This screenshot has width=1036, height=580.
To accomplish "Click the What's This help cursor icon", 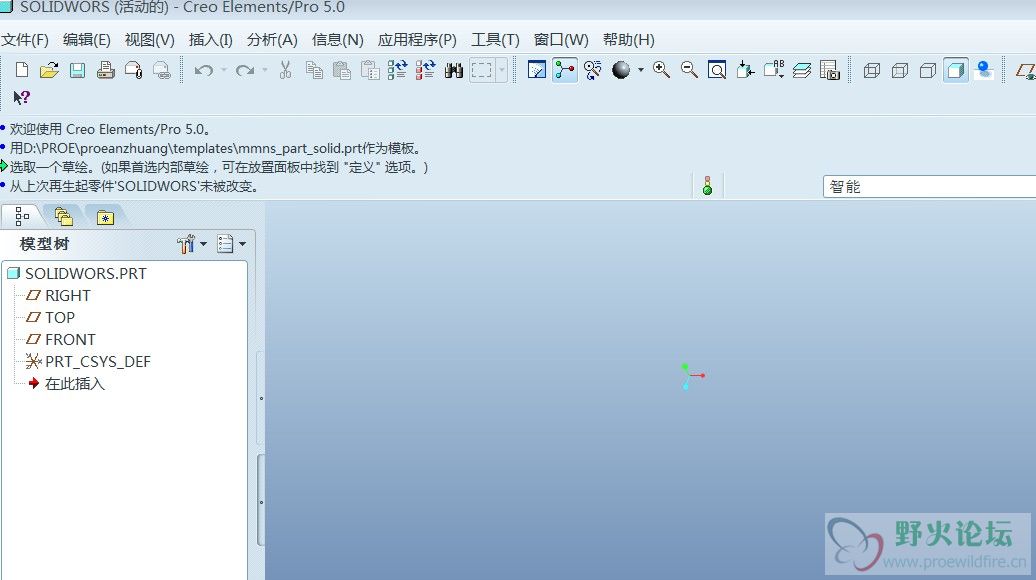I will click(21, 98).
